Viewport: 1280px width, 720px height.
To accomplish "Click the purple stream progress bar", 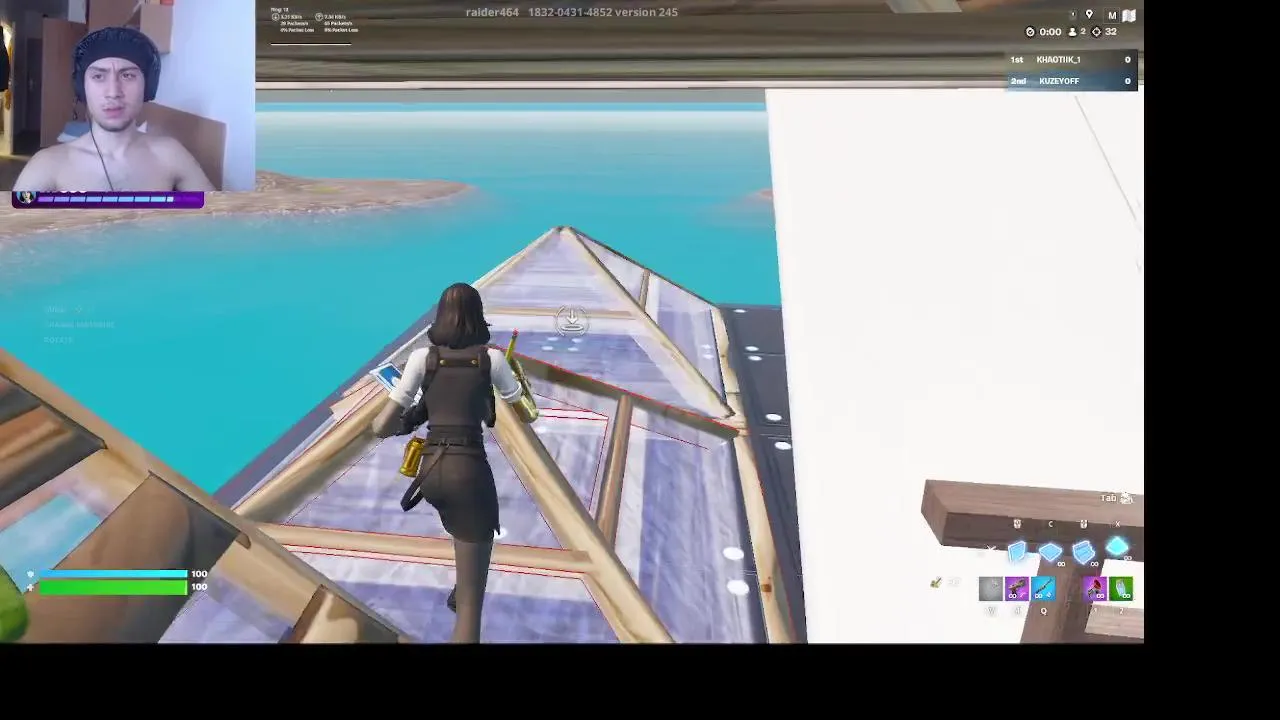I will coord(108,199).
